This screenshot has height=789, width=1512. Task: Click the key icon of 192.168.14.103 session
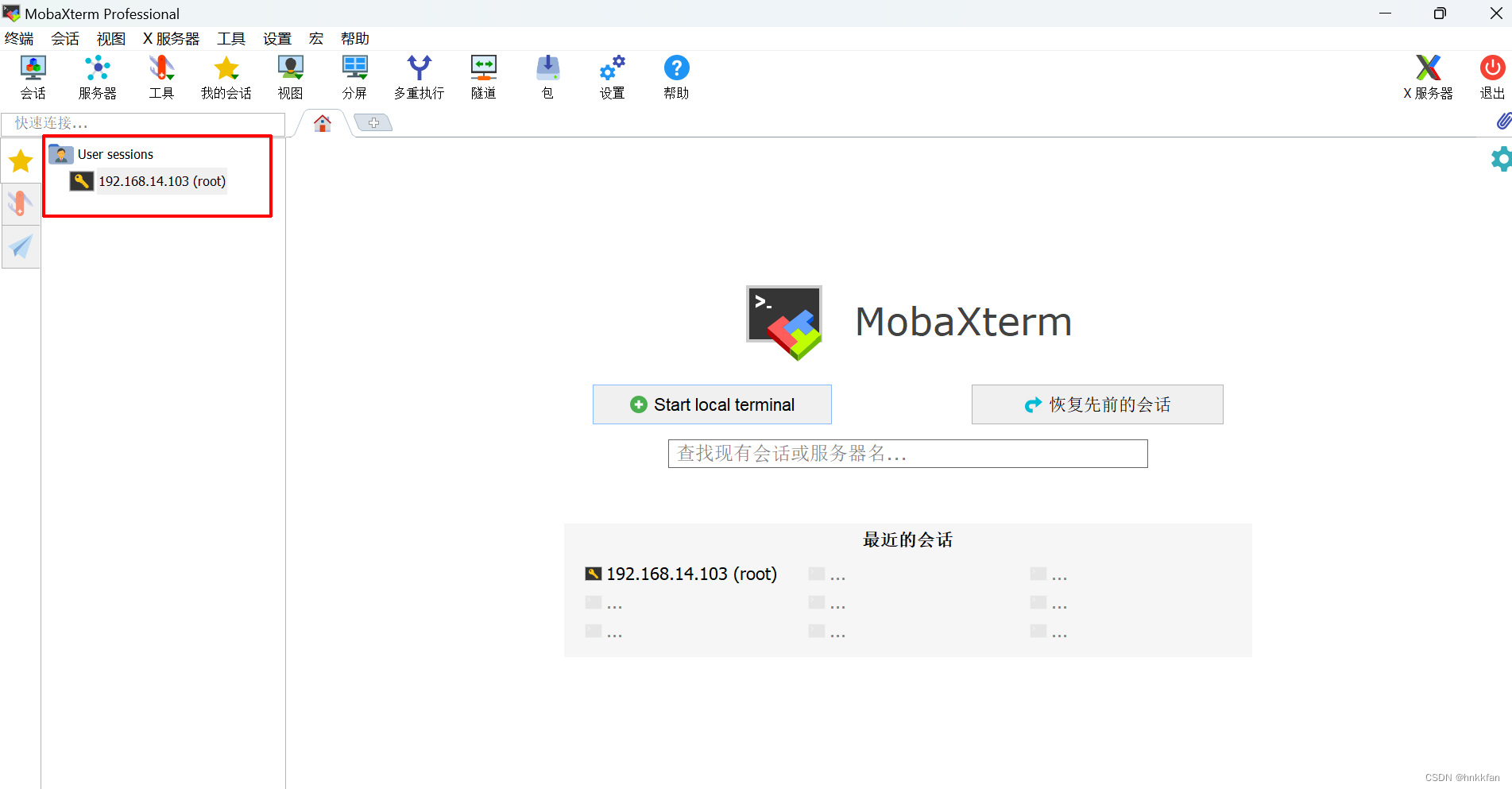pos(82,181)
